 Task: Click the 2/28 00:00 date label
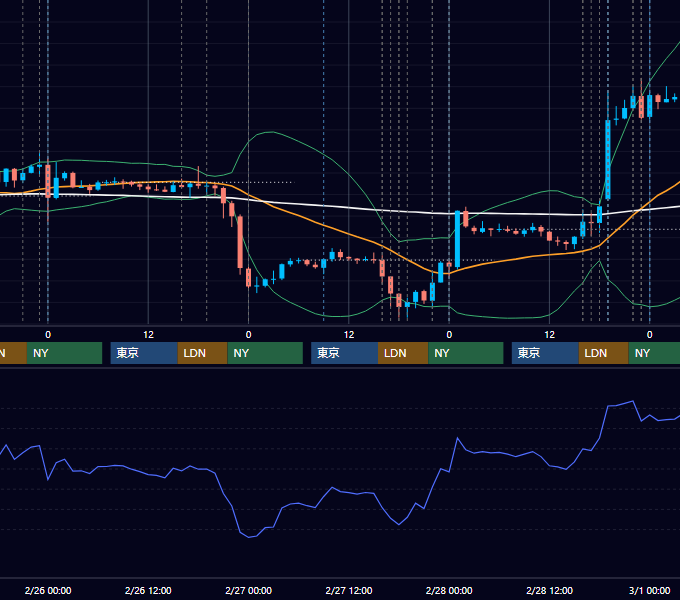[x=449, y=590]
